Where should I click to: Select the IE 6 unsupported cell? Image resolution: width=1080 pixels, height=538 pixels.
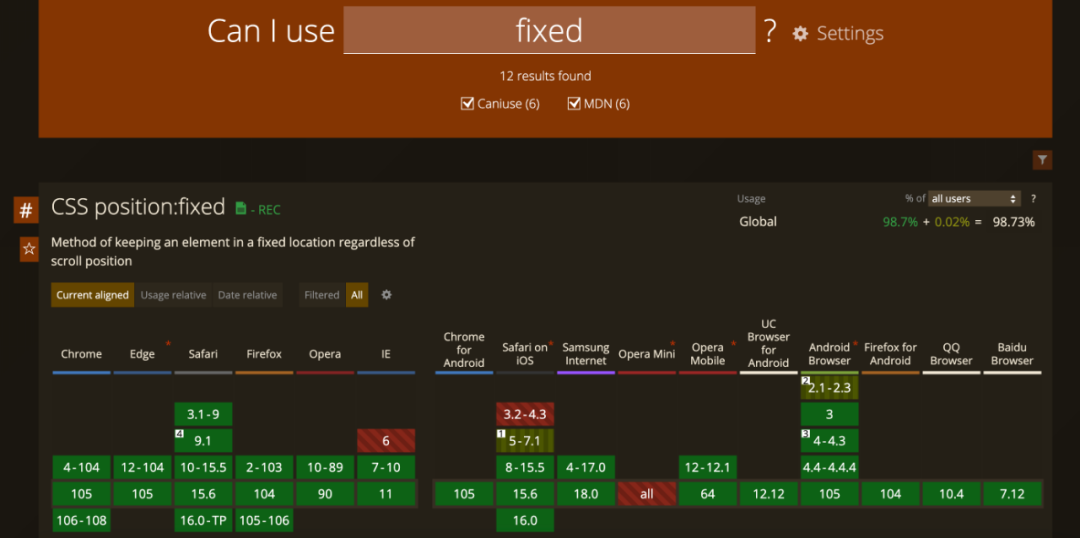pos(386,441)
